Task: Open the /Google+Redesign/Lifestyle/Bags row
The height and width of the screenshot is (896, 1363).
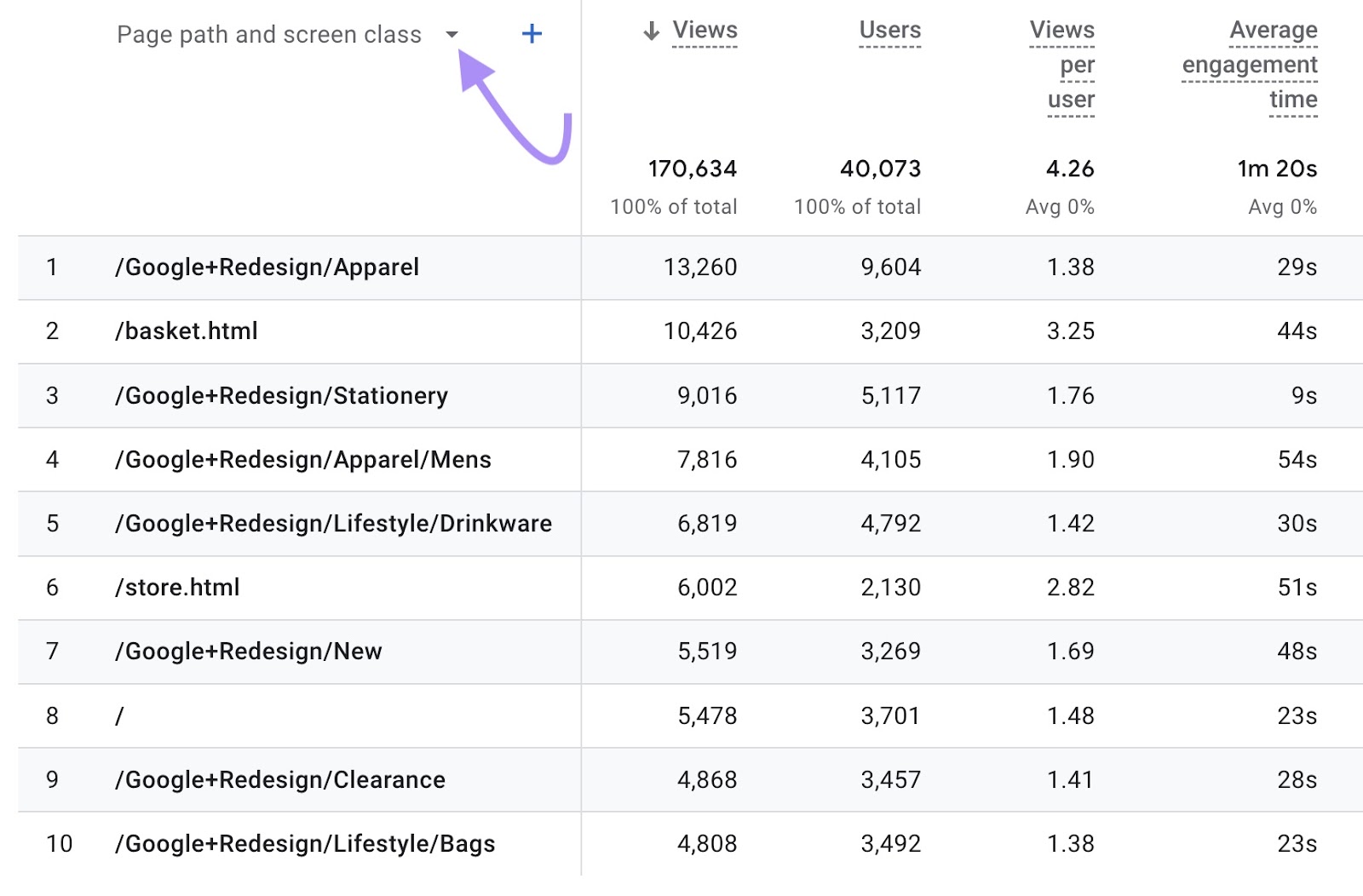Action: pyautogui.click(x=305, y=844)
